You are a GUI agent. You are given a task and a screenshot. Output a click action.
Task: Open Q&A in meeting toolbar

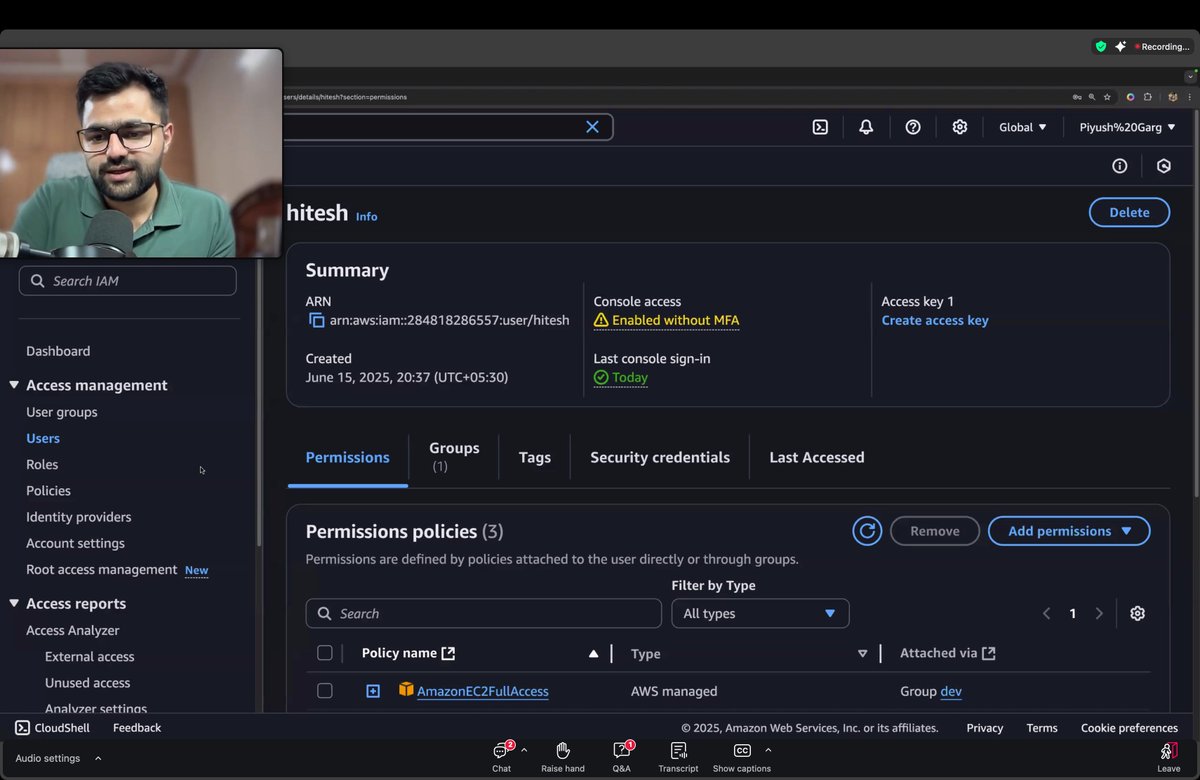(x=622, y=758)
